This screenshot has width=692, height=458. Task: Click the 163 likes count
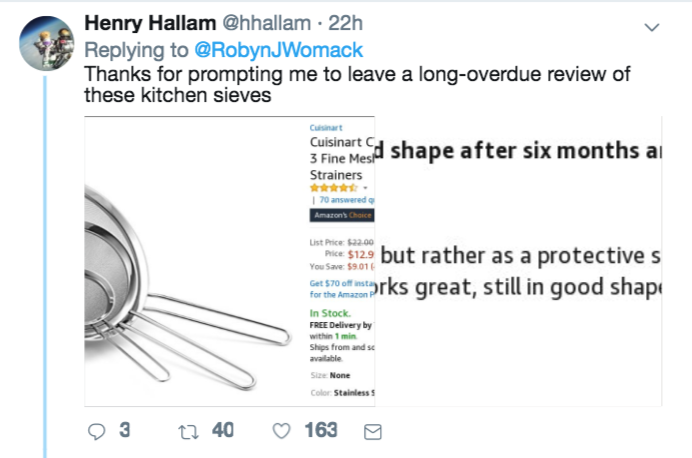click(321, 431)
